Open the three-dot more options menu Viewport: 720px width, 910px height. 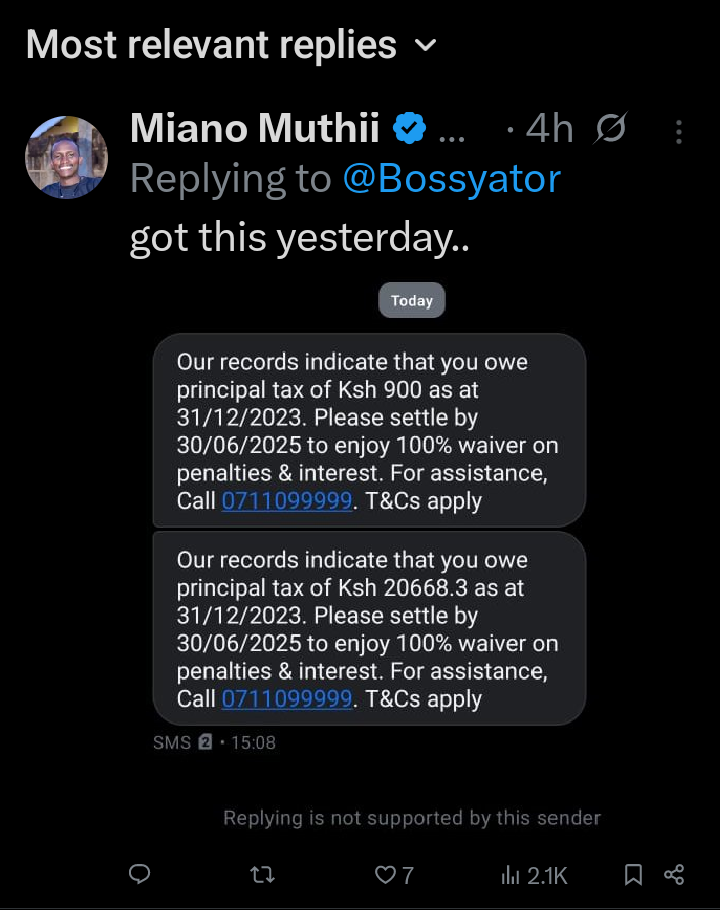[679, 131]
